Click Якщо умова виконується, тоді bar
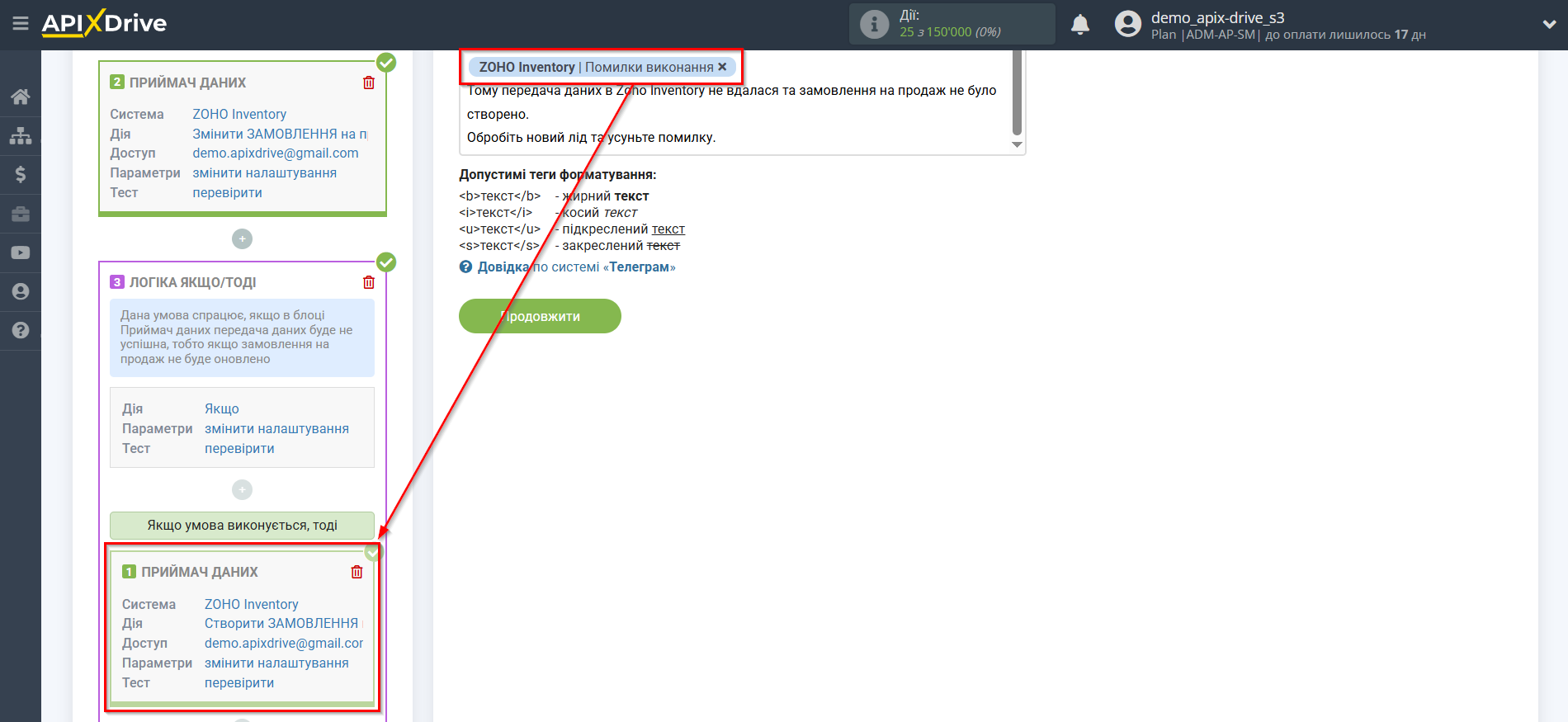Image resolution: width=1568 pixels, height=722 pixels. click(242, 525)
